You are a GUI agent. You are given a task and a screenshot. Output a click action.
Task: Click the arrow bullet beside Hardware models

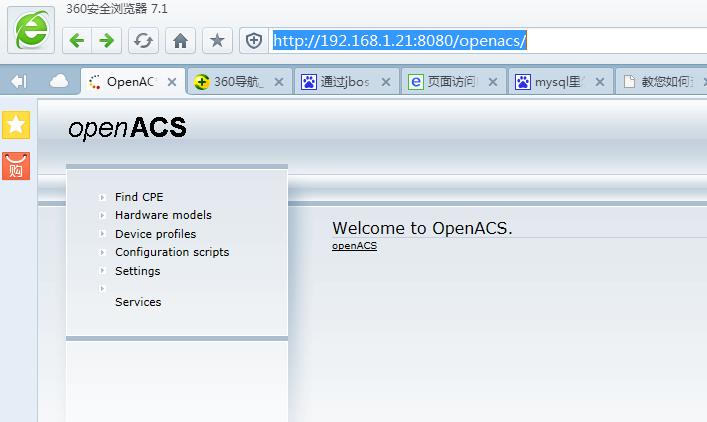coord(102,215)
